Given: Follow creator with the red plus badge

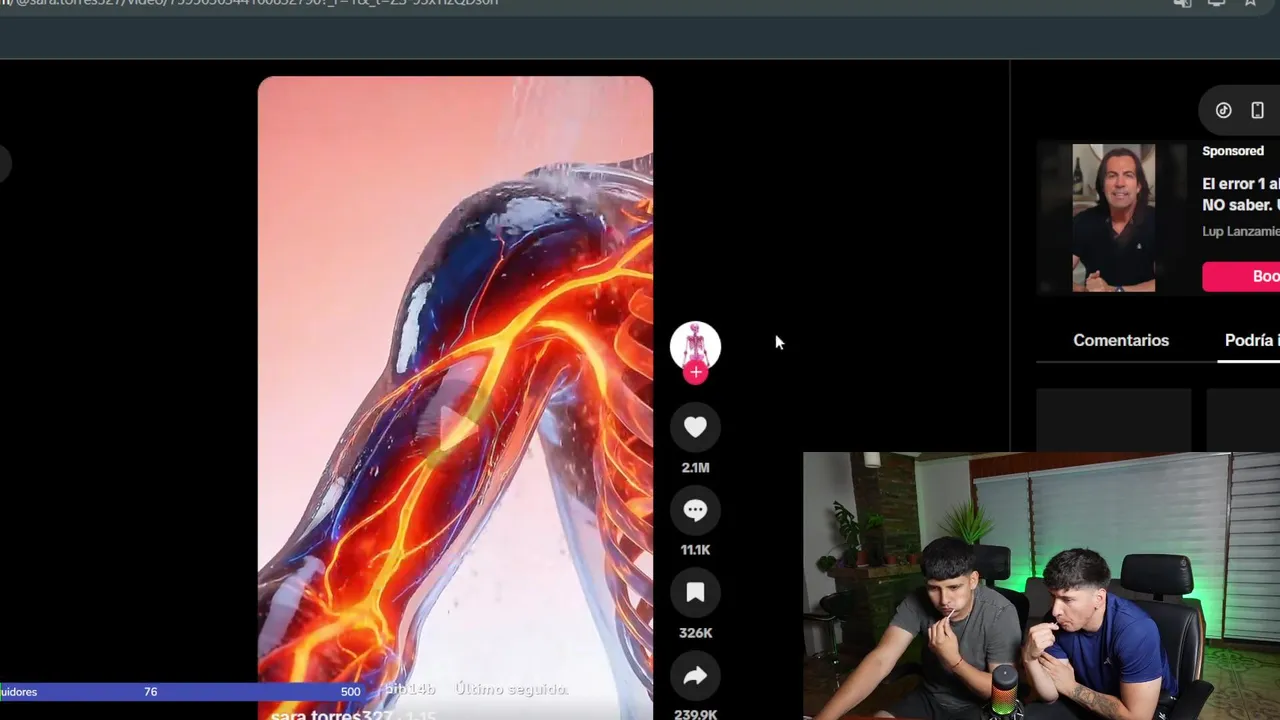Looking at the screenshot, I should (695, 373).
